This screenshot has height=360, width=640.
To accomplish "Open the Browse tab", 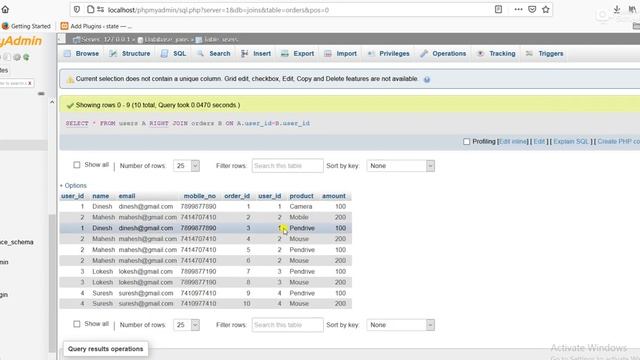I will 82,53.
